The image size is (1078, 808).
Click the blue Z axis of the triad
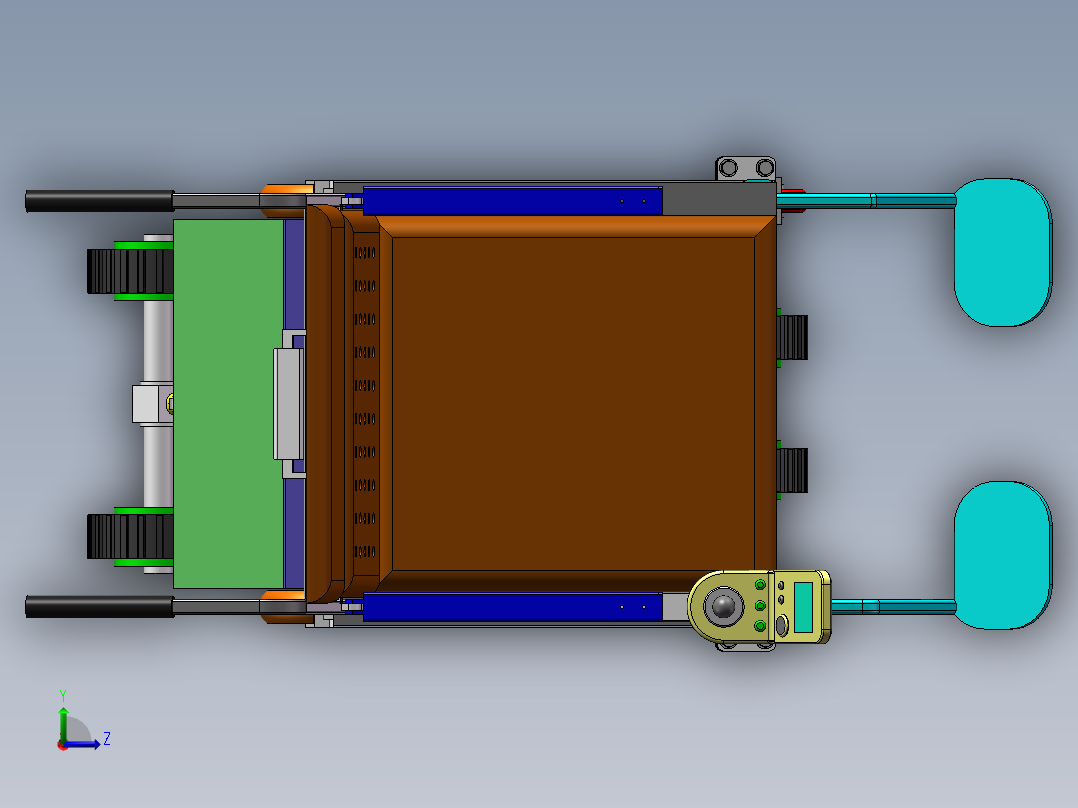click(x=82, y=744)
